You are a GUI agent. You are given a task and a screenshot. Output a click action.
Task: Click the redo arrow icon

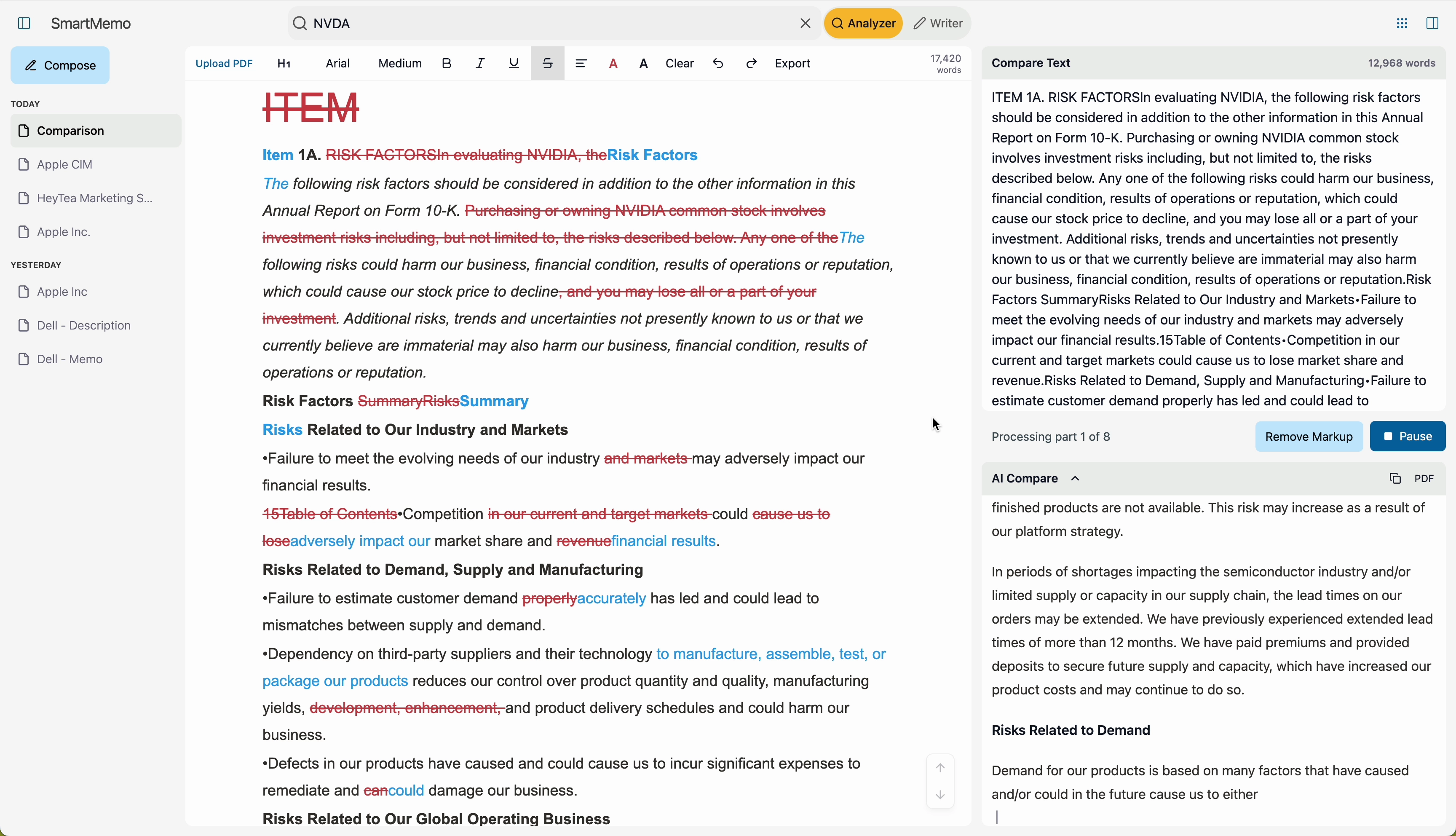point(751,64)
